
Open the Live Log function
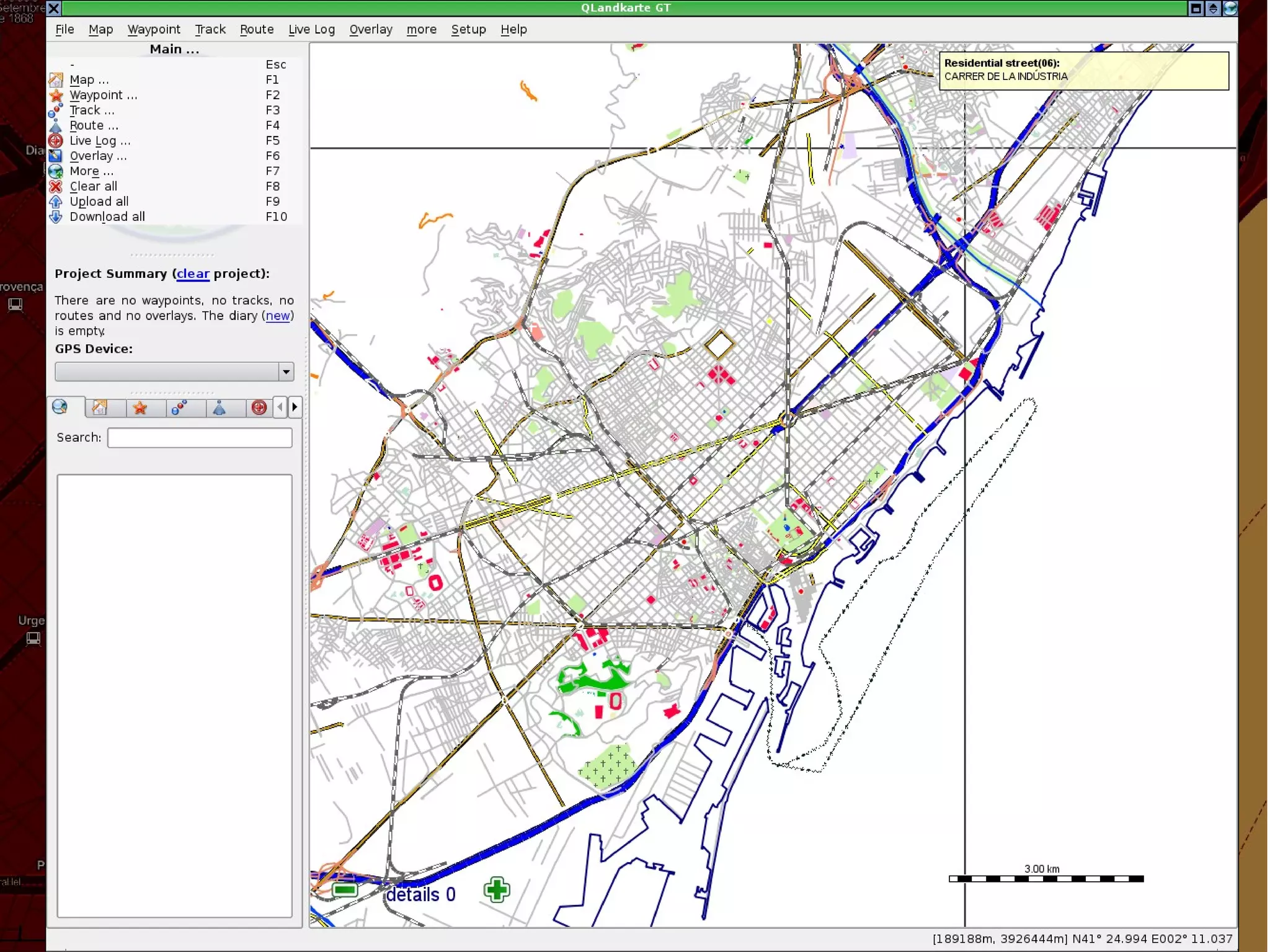[100, 141]
